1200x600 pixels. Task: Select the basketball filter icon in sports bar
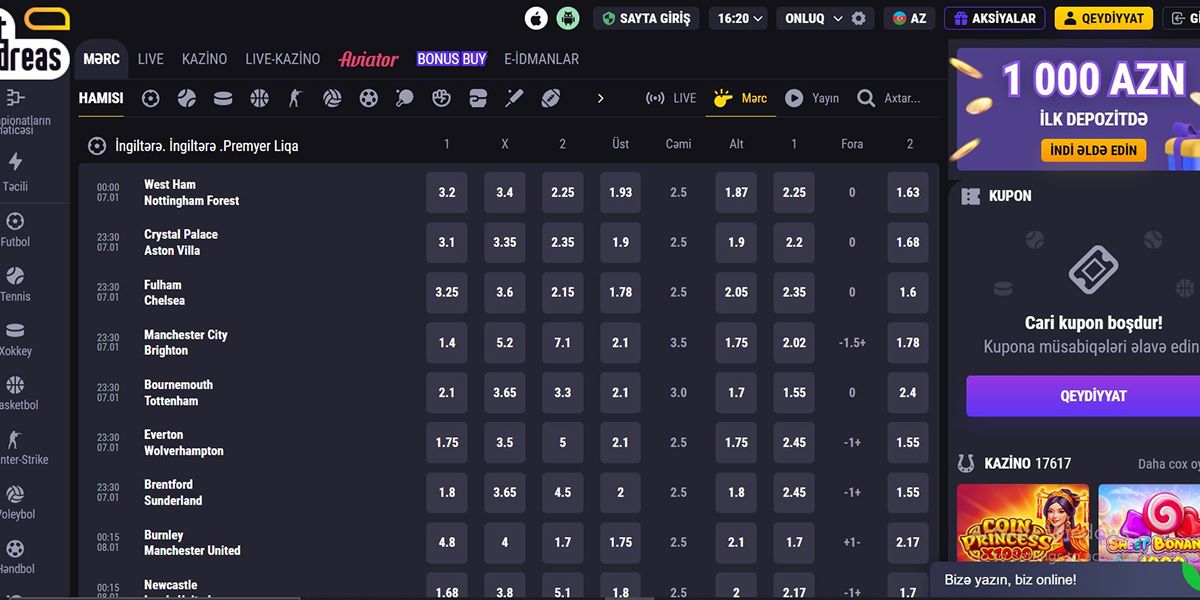[260, 98]
